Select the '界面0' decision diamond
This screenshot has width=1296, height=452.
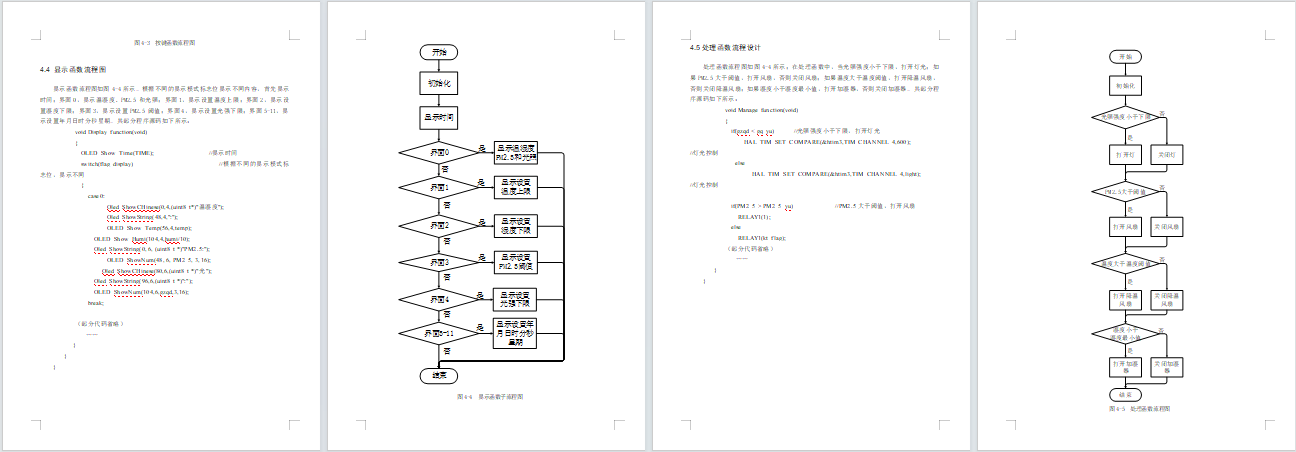pyautogui.click(x=438, y=153)
